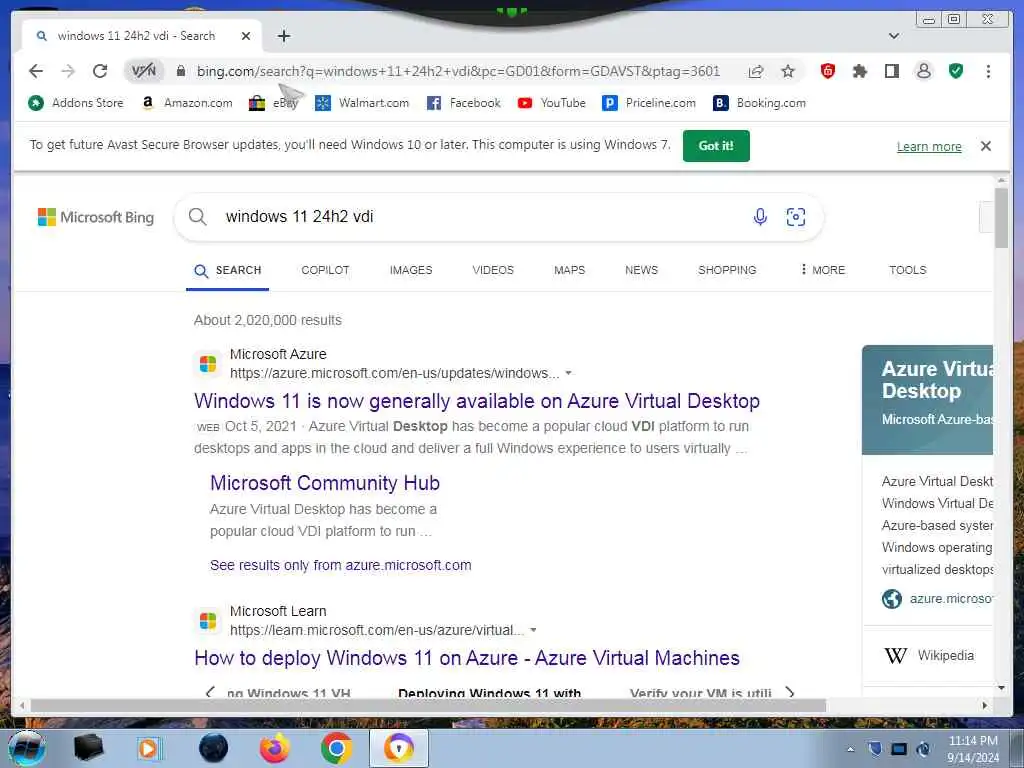Launch Google Chrome from the taskbar
The width and height of the screenshot is (1024, 768).
[x=336, y=748]
